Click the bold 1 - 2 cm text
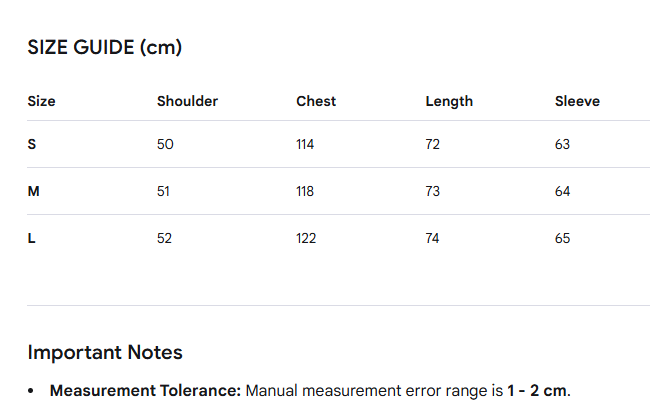The width and height of the screenshot is (650, 404). [539, 391]
